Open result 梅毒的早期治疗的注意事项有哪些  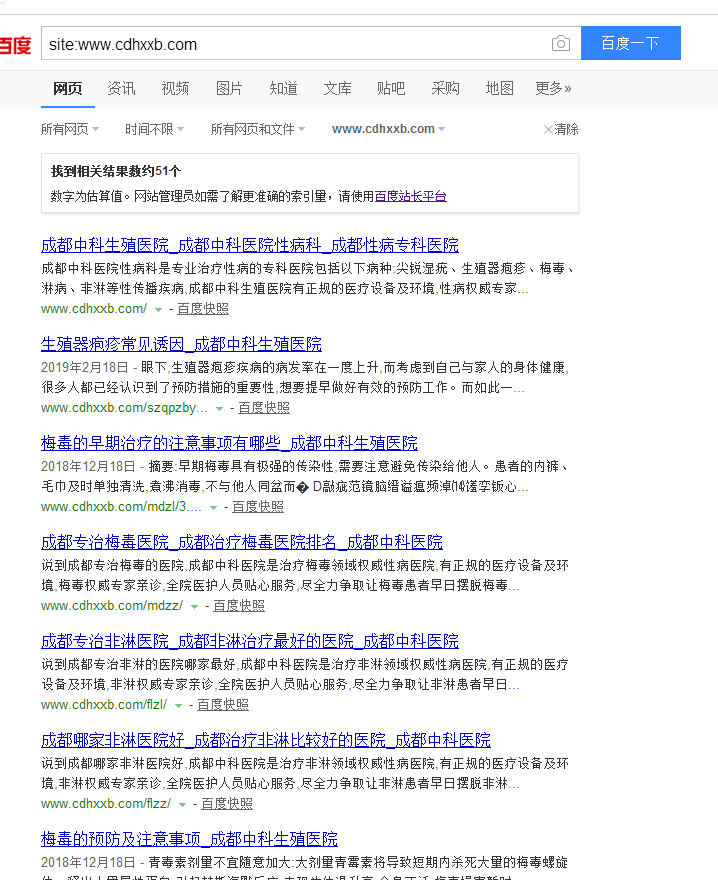pos(229,443)
